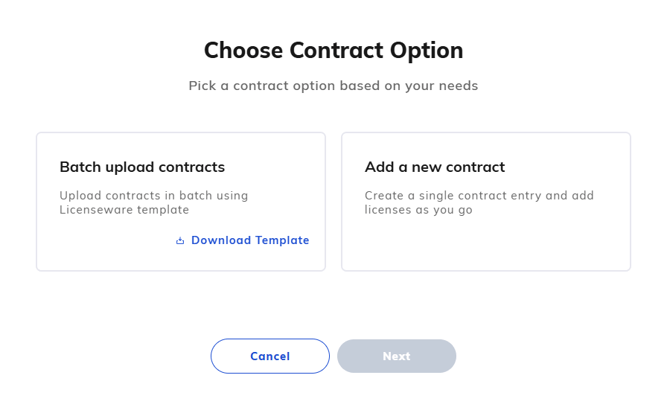Click the greyed-out Next button

click(397, 356)
